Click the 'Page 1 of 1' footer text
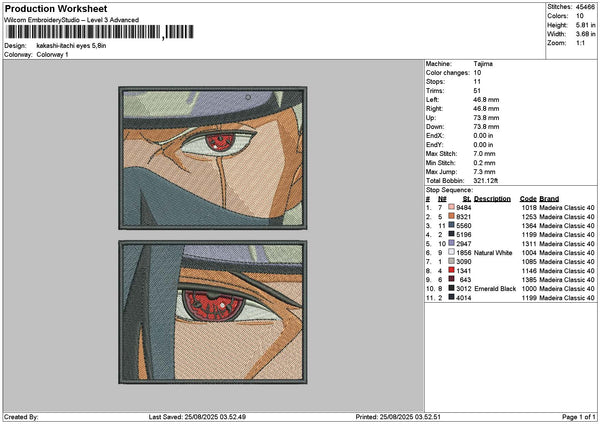 pos(579,417)
